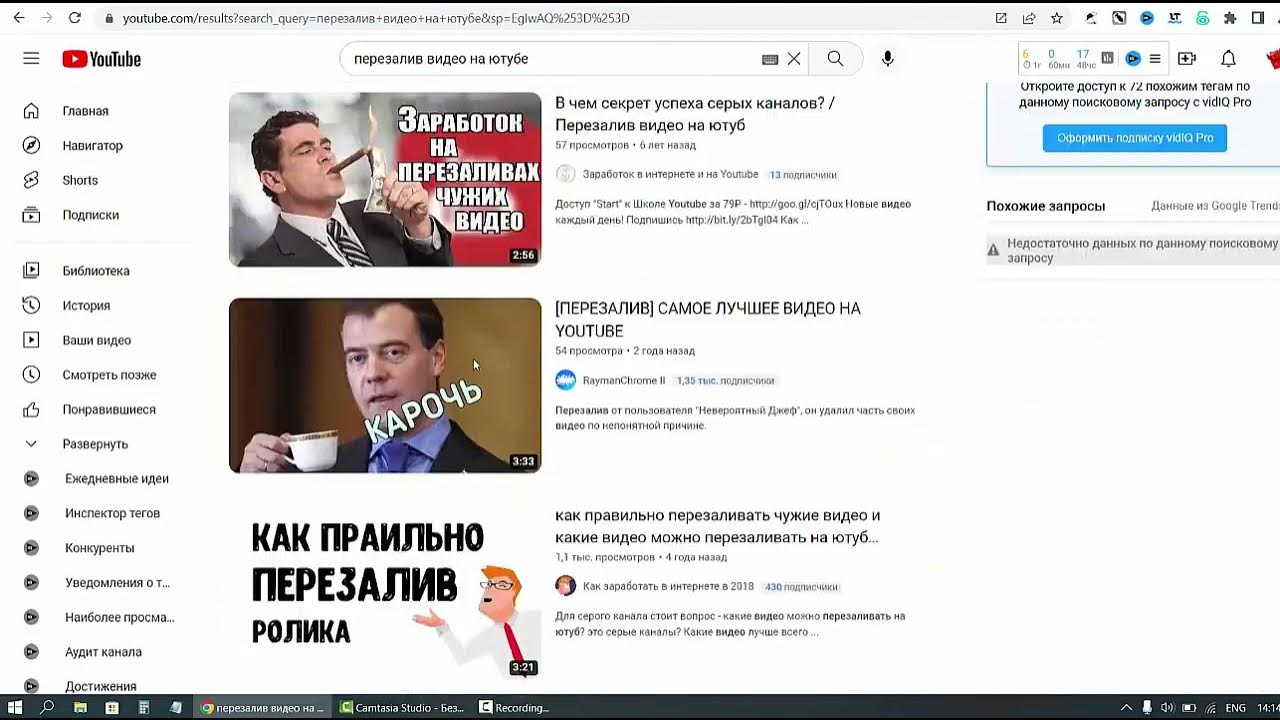Open the vidIQ hamburger menu in header
Image resolution: width=1280 pixels, height=720 pixels.
pos(1155,59)
